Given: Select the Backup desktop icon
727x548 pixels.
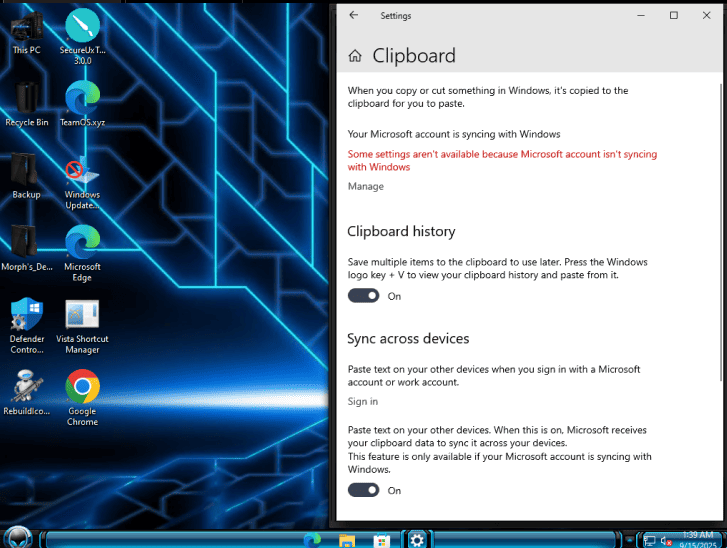Looking at the screenshot, I should [26, 173].
